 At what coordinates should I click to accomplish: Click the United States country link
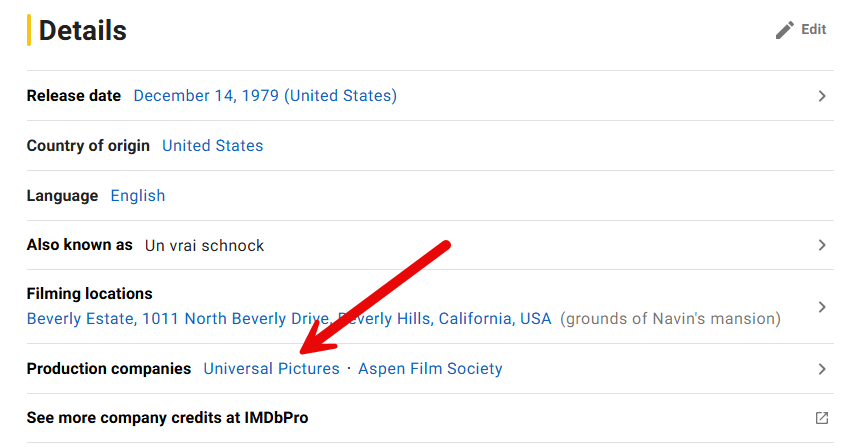212,146
